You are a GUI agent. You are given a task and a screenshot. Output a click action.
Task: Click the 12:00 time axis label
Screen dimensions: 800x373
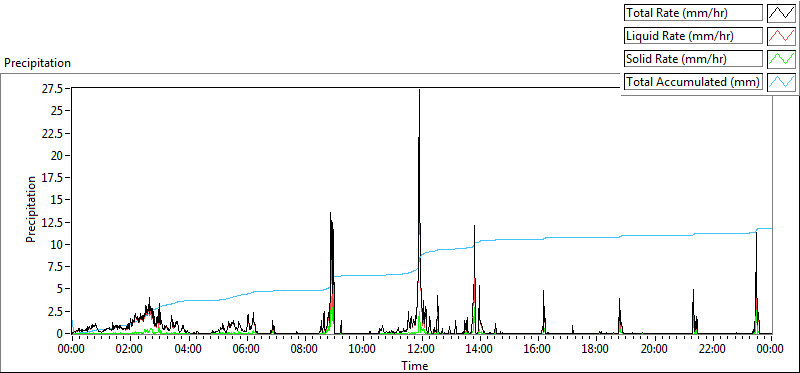point(421,350)
